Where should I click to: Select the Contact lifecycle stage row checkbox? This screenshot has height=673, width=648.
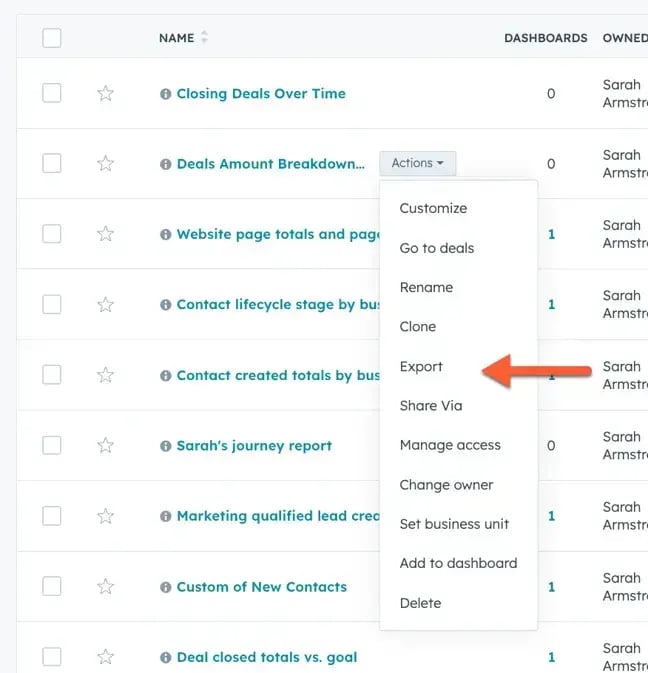51,304
